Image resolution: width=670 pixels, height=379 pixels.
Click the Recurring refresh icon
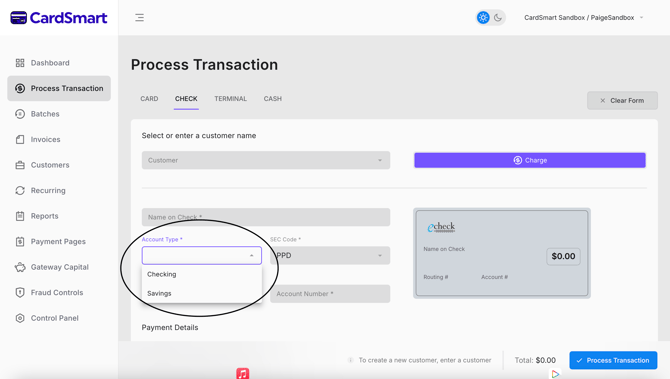point(20,191)
